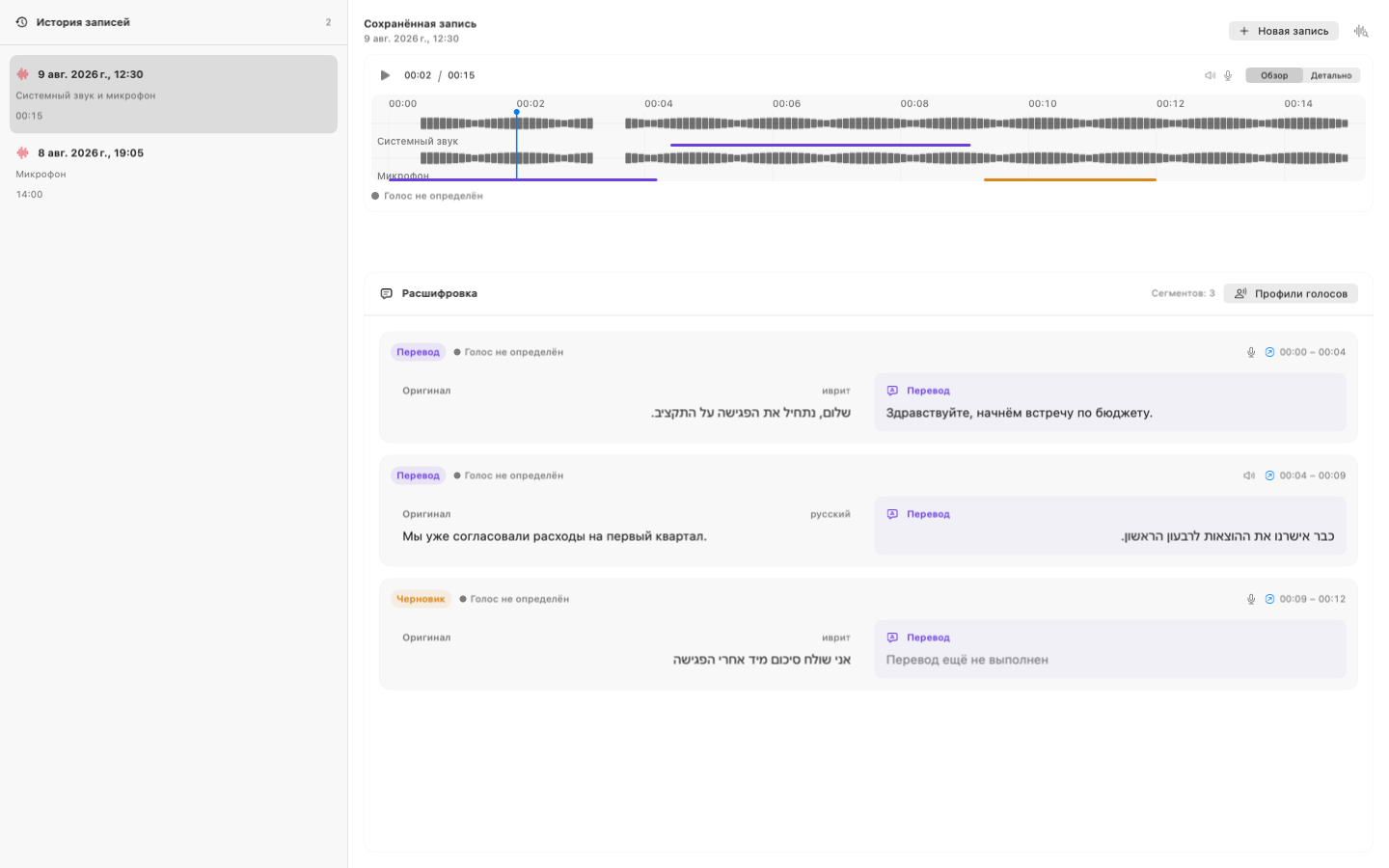
Task: Click the timestamp 00:09 – 00:12
Action: (1312, 599)
